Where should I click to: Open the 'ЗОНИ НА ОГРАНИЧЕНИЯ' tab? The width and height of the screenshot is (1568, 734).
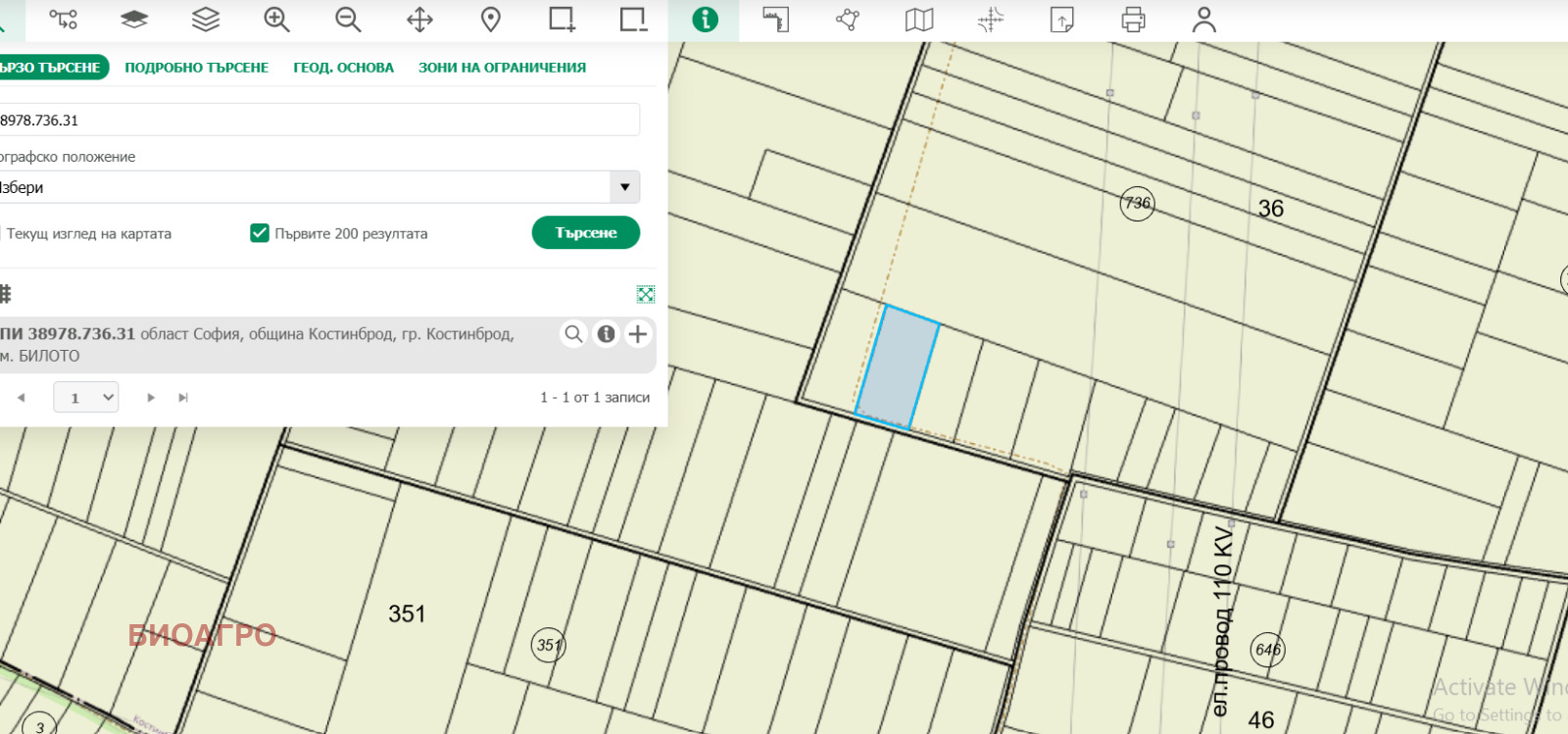pos(502,68)
